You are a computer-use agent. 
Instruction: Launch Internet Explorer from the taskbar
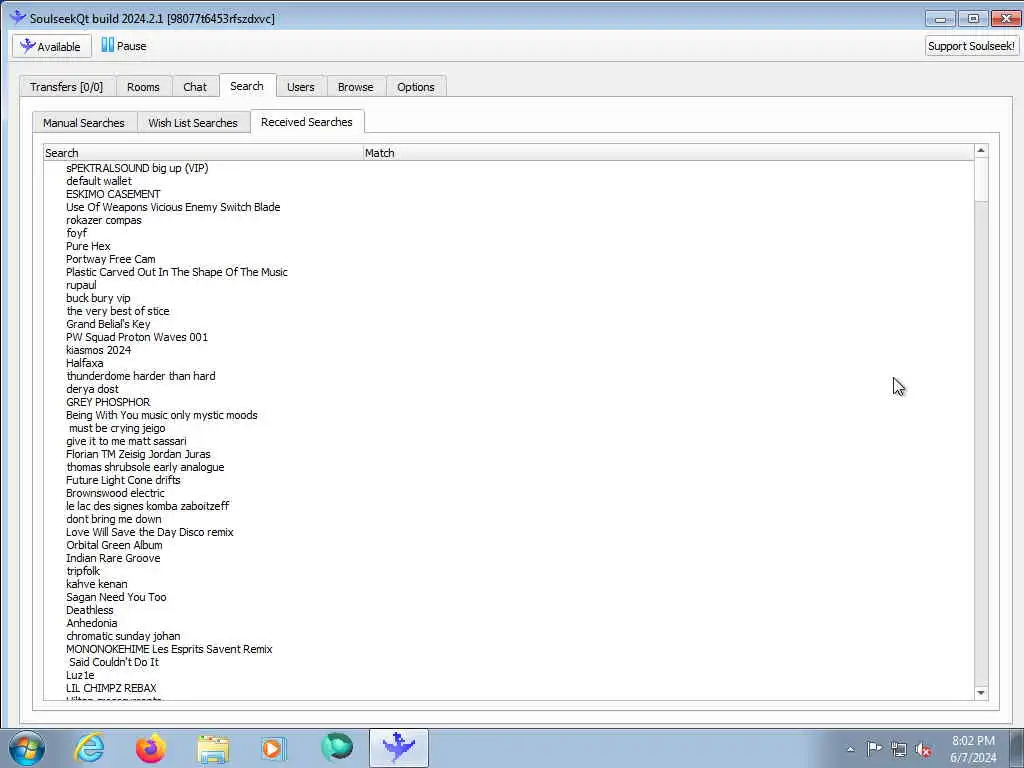tap(89, 748)
